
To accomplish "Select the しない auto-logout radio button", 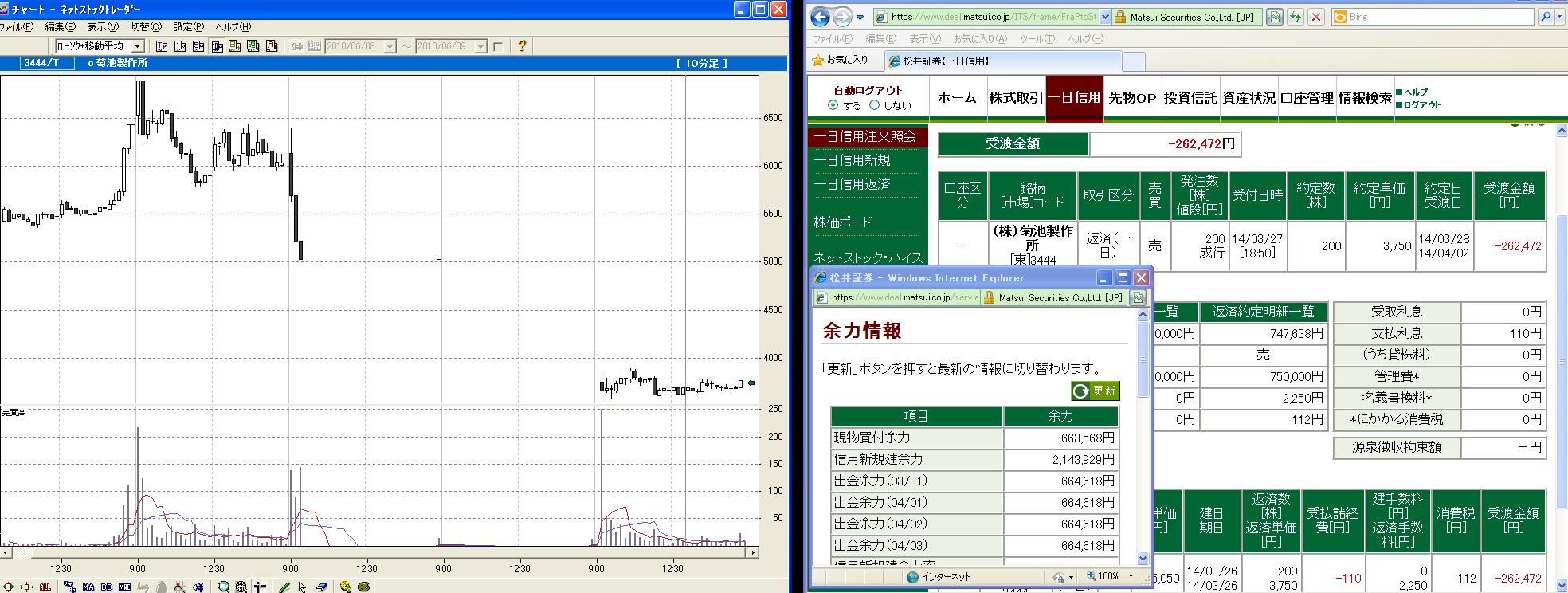I will (874, 105).
